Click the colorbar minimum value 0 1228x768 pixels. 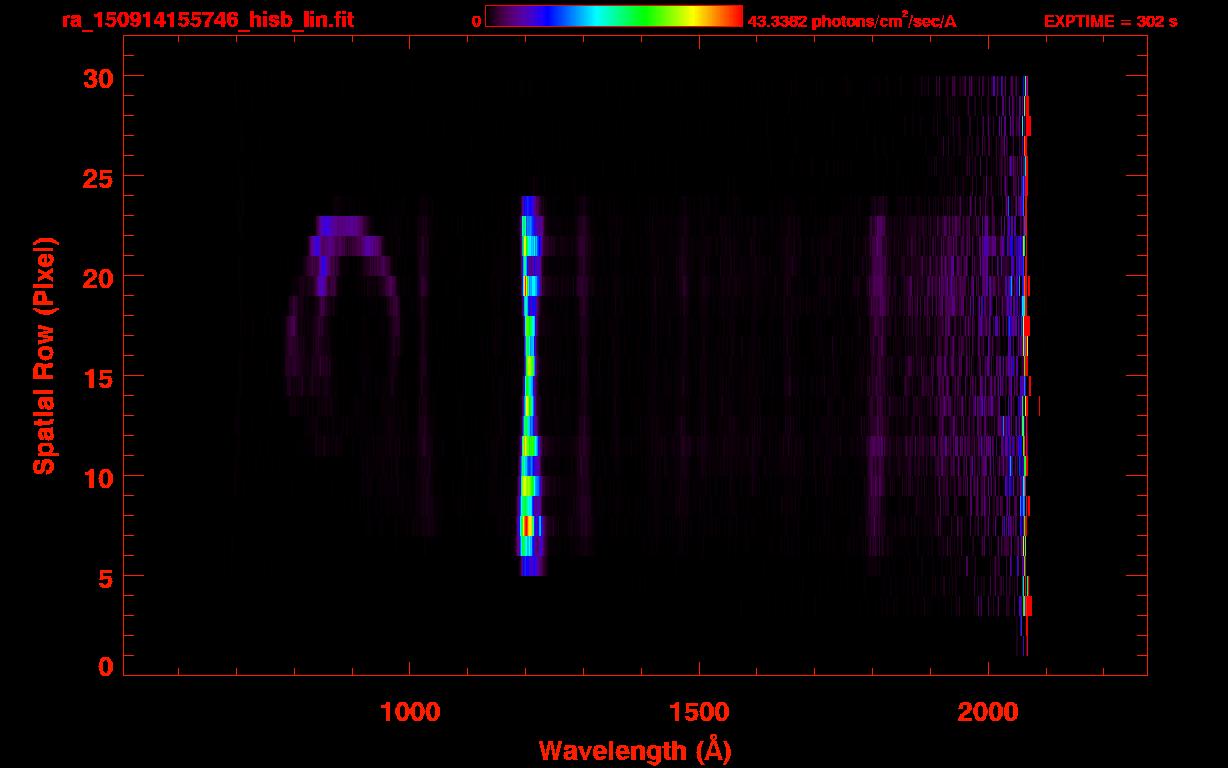point(476,21)
